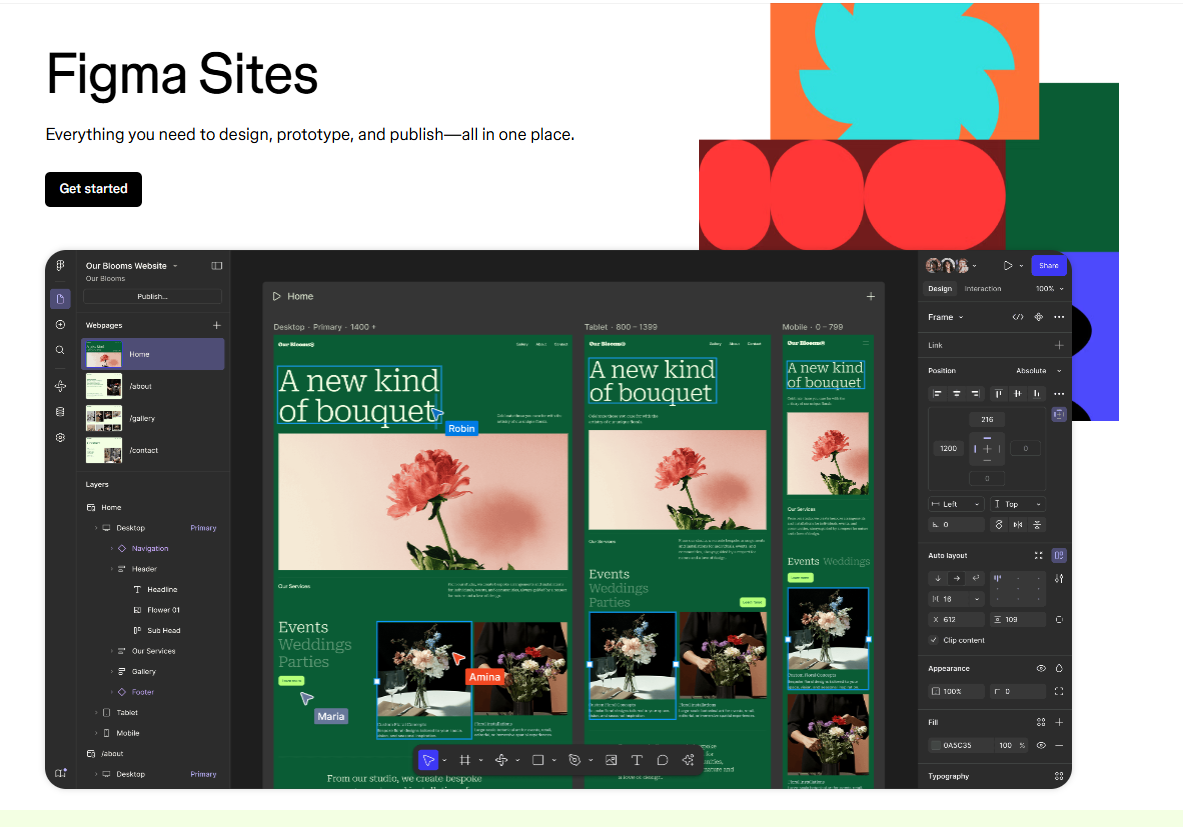Open the /about webpage
Viewport: 1183px width, 827px height.
point(153,386)
